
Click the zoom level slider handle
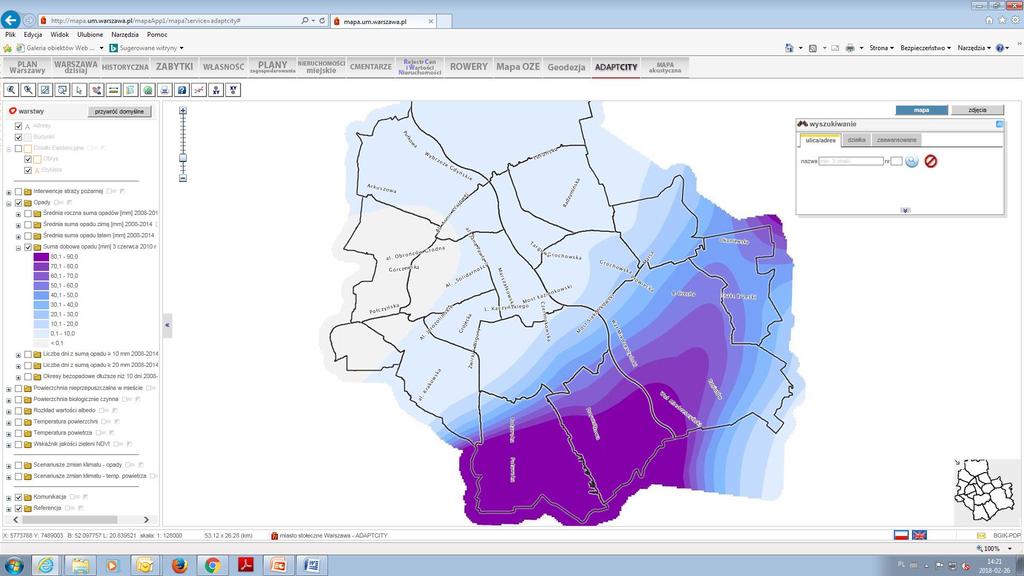tap(183, 158)
